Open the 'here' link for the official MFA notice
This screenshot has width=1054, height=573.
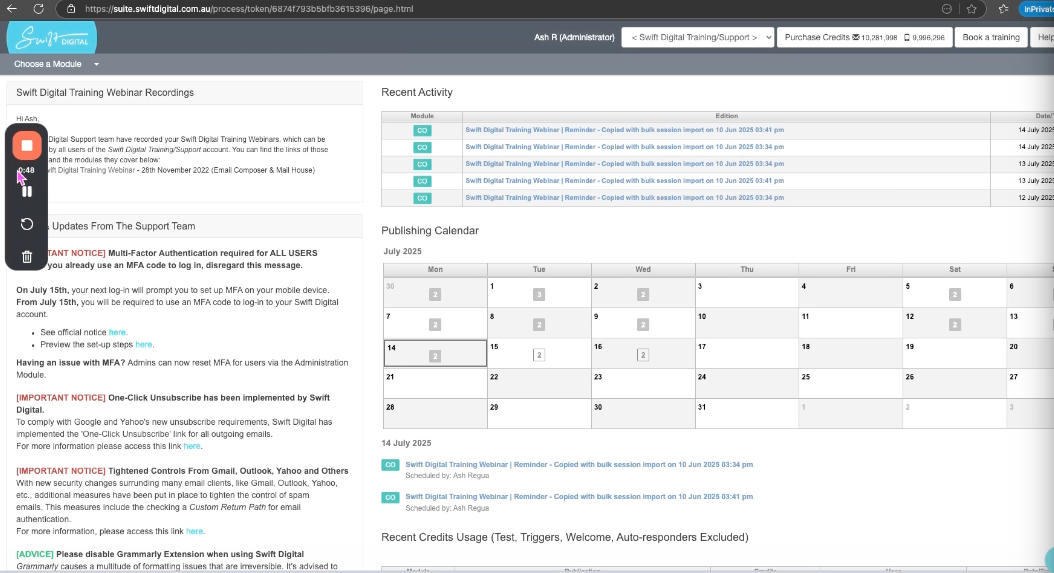pyautogui.click(x=117, y=332)
